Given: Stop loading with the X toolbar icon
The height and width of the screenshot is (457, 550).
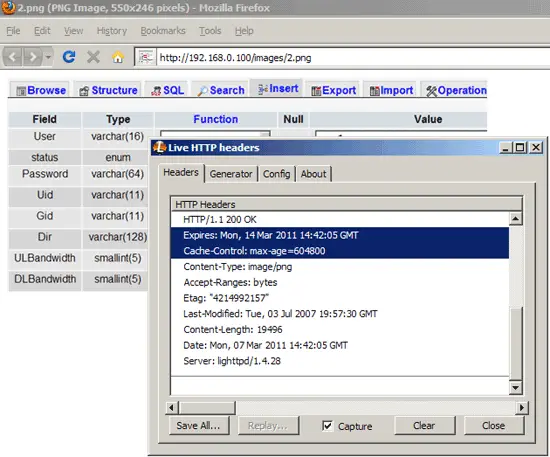Looking at the screenshot, I should coord(93,57).
